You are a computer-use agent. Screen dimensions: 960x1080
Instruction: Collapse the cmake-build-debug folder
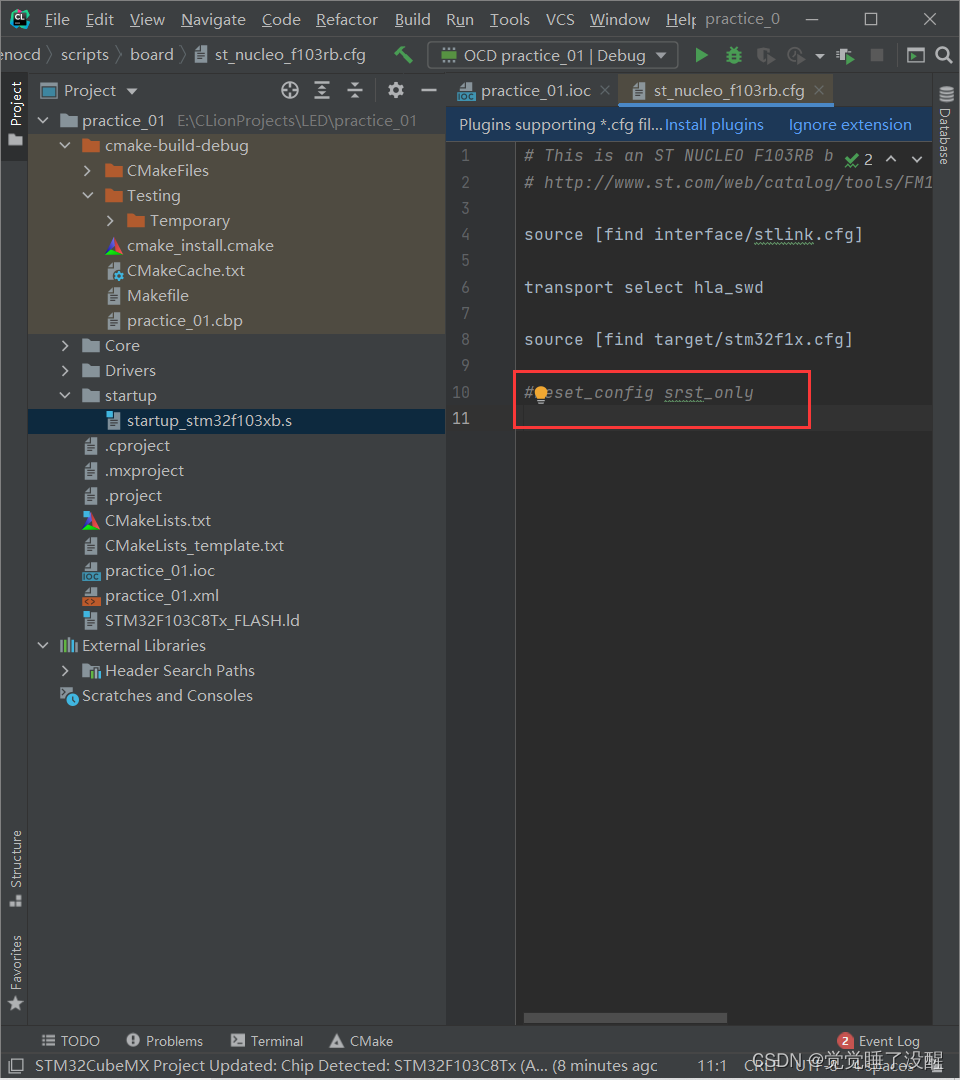65,146
